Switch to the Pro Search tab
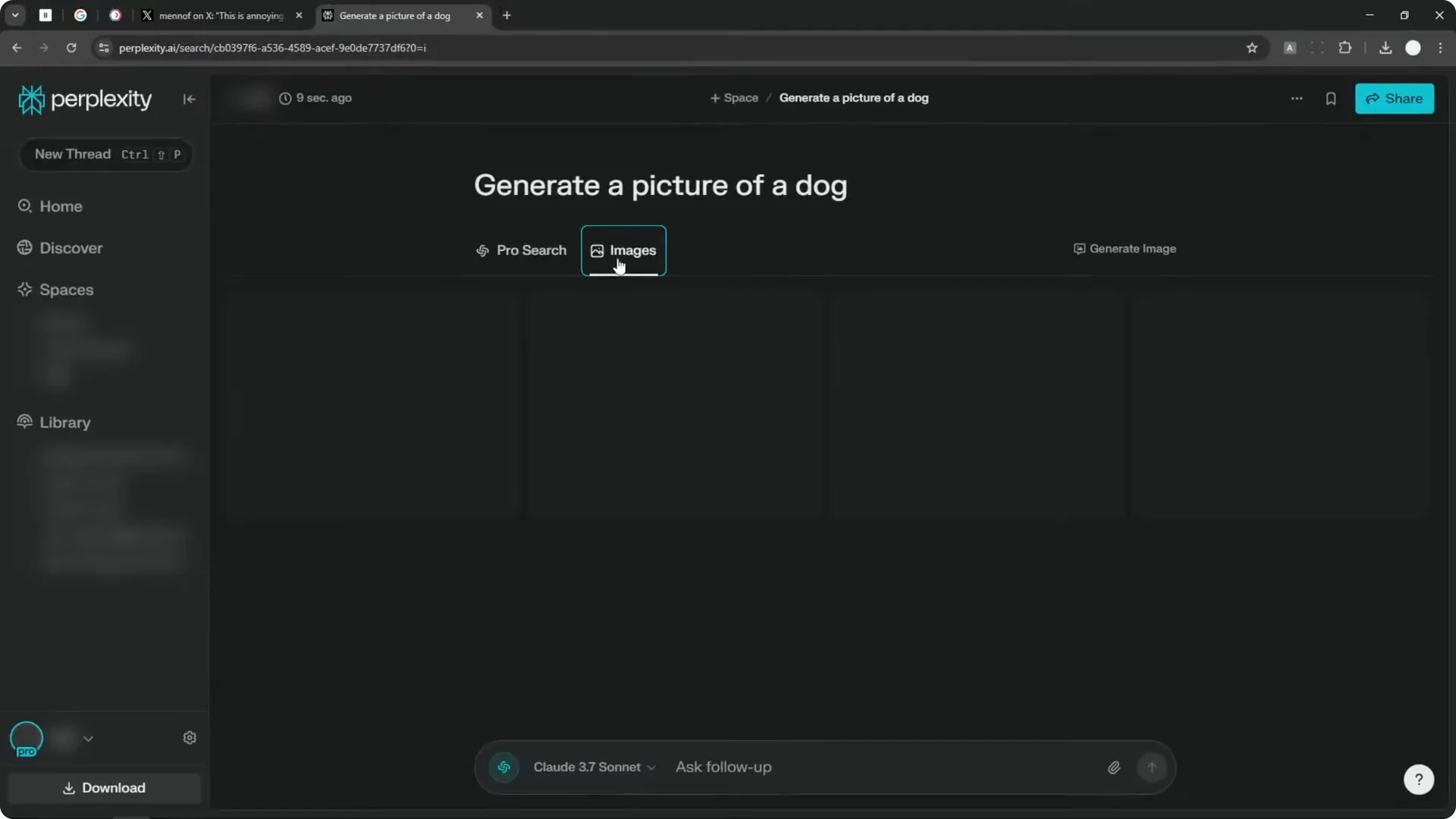 521,250
